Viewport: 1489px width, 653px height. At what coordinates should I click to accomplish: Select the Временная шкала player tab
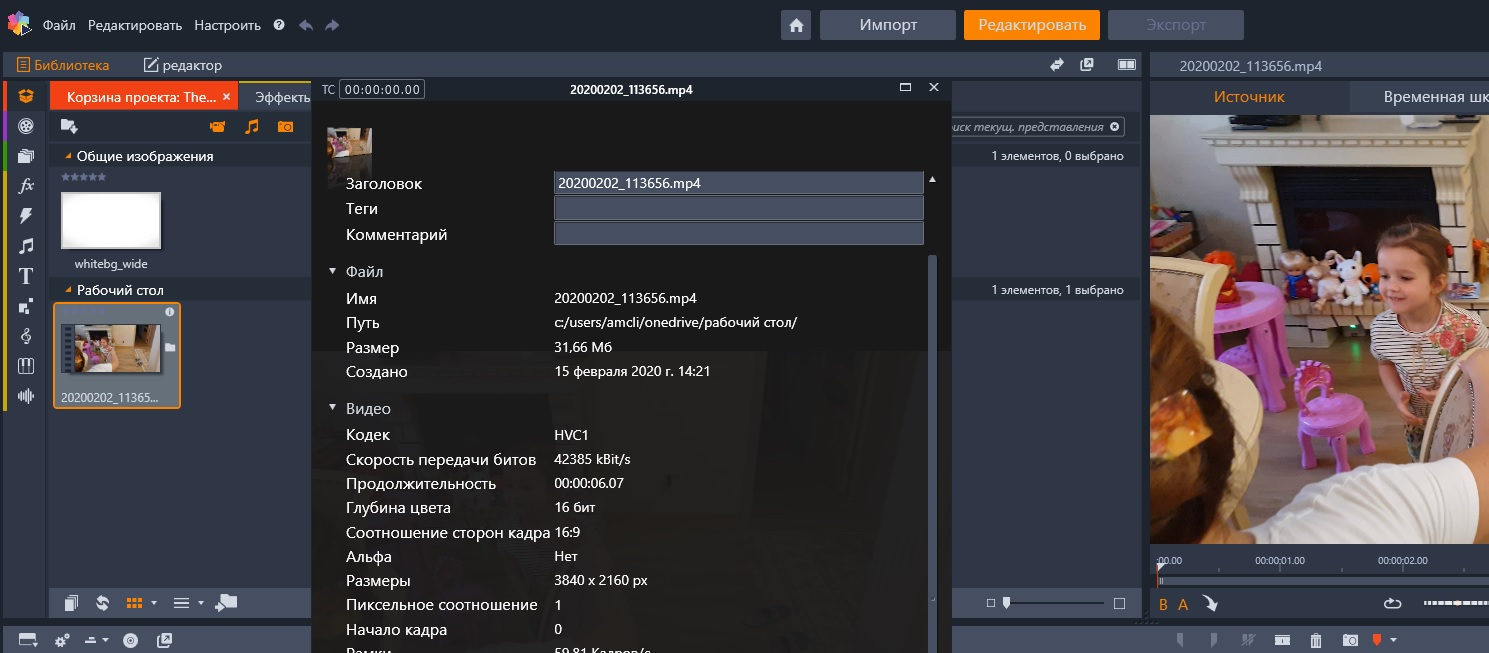pos(1420,97)
